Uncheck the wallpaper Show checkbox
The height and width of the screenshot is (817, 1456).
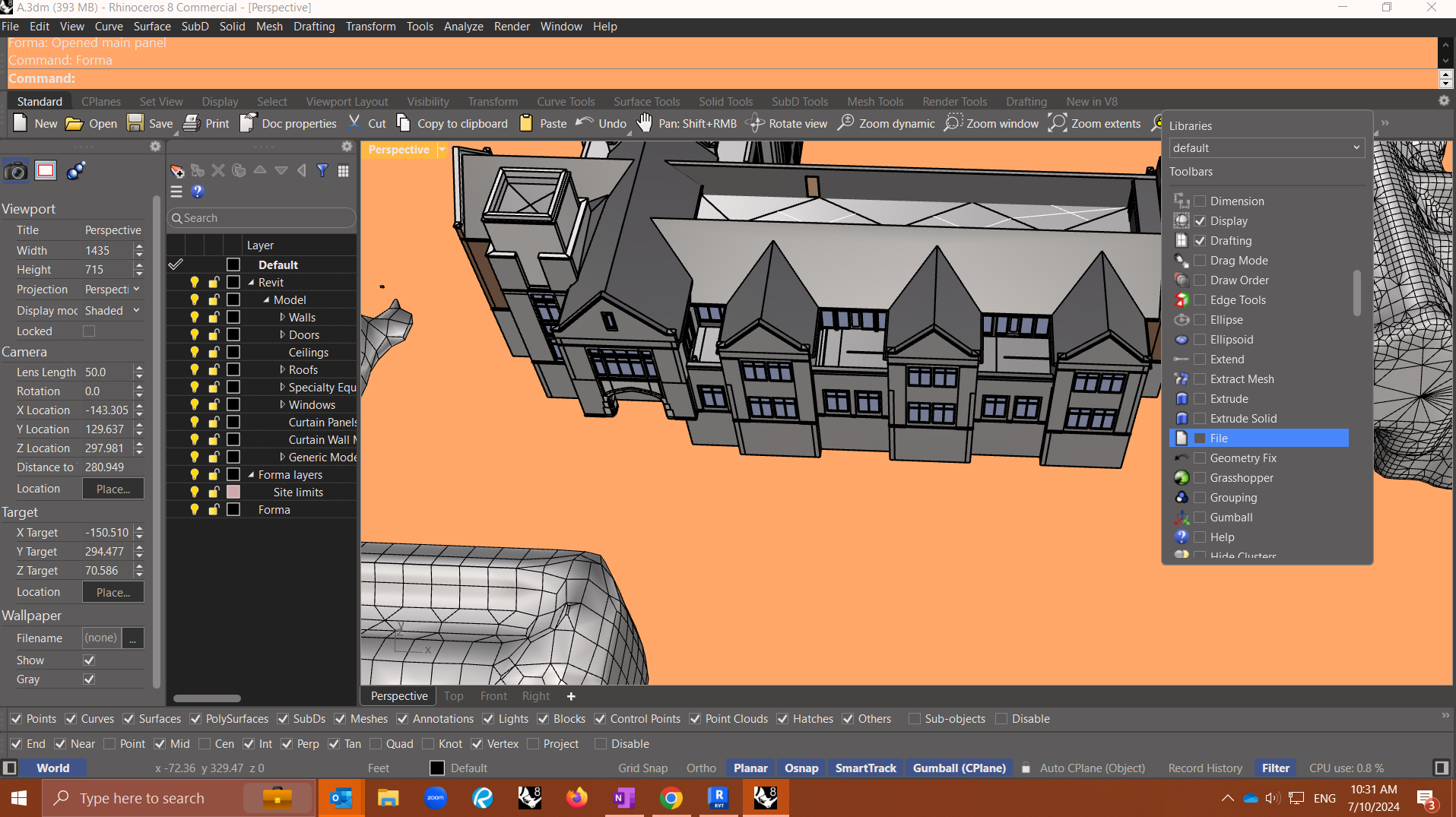pyautogui.click(x=89, y=660)
